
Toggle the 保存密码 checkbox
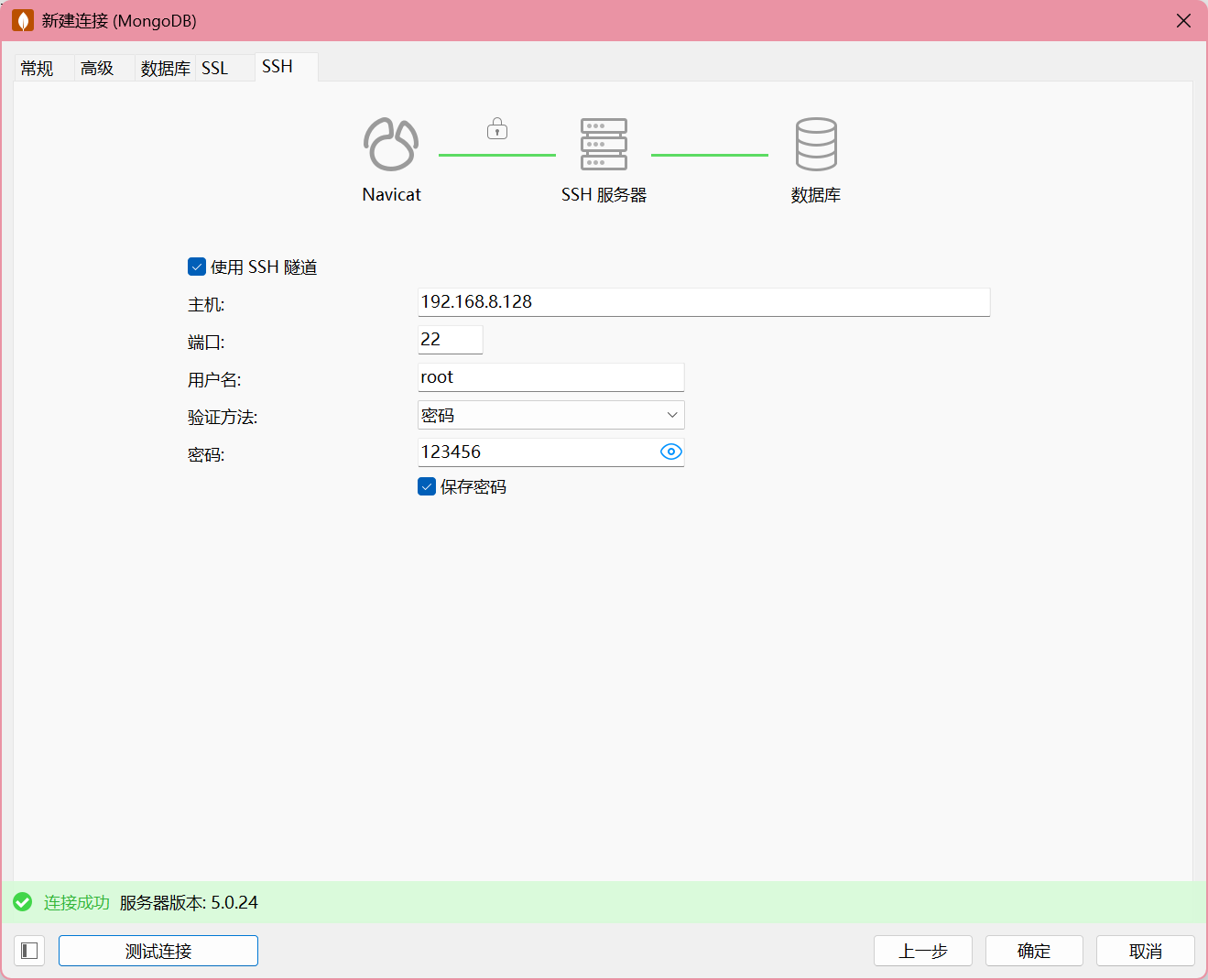tap(427, 486)
